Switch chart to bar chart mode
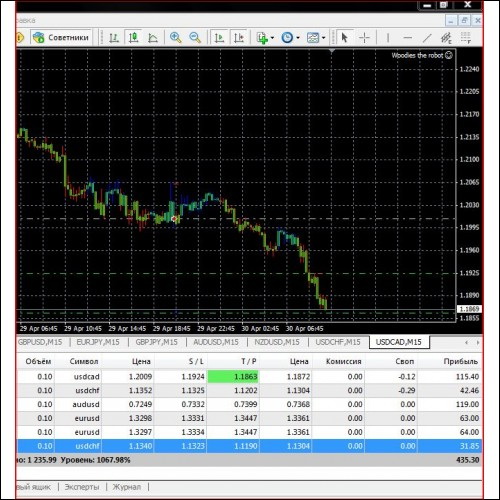Viewport: 500px width, 500px height. 114,38
